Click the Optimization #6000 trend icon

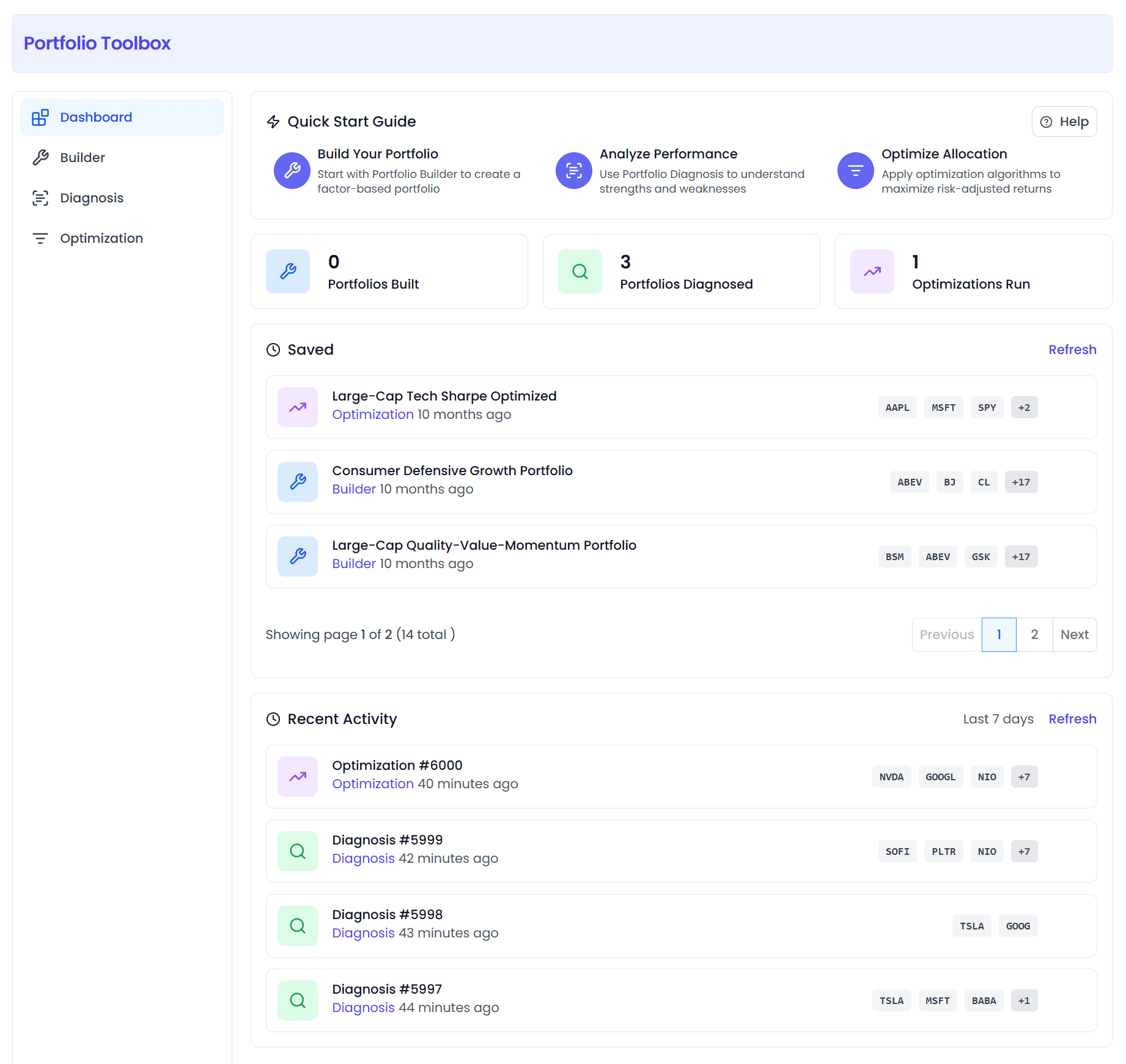(298, 777)
